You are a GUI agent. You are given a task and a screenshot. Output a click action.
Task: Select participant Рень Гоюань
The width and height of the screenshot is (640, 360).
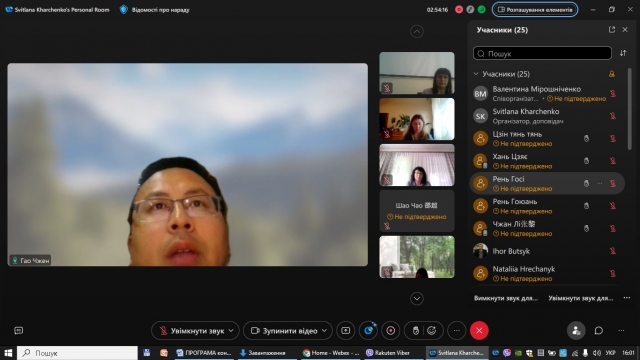[x=547, y=206]
